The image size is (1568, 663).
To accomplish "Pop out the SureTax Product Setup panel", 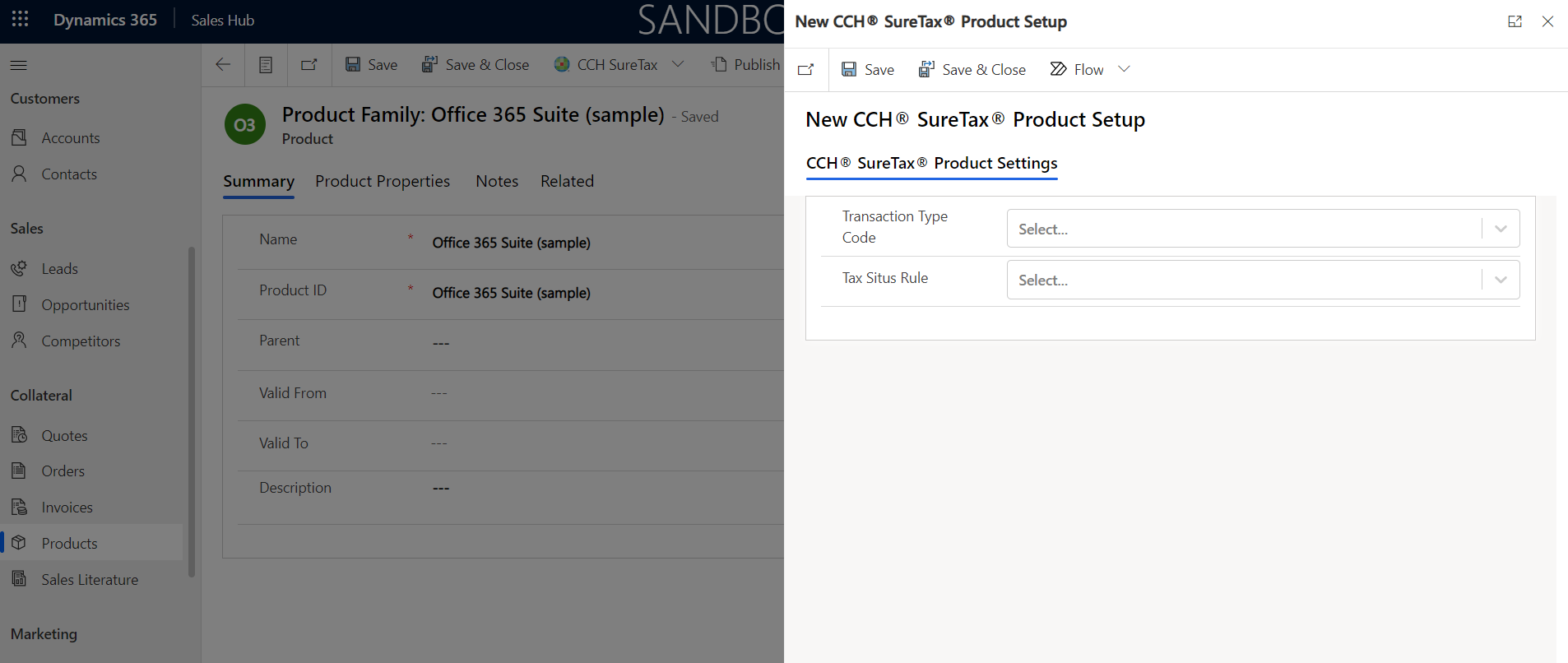I will [x=806, y=69].
